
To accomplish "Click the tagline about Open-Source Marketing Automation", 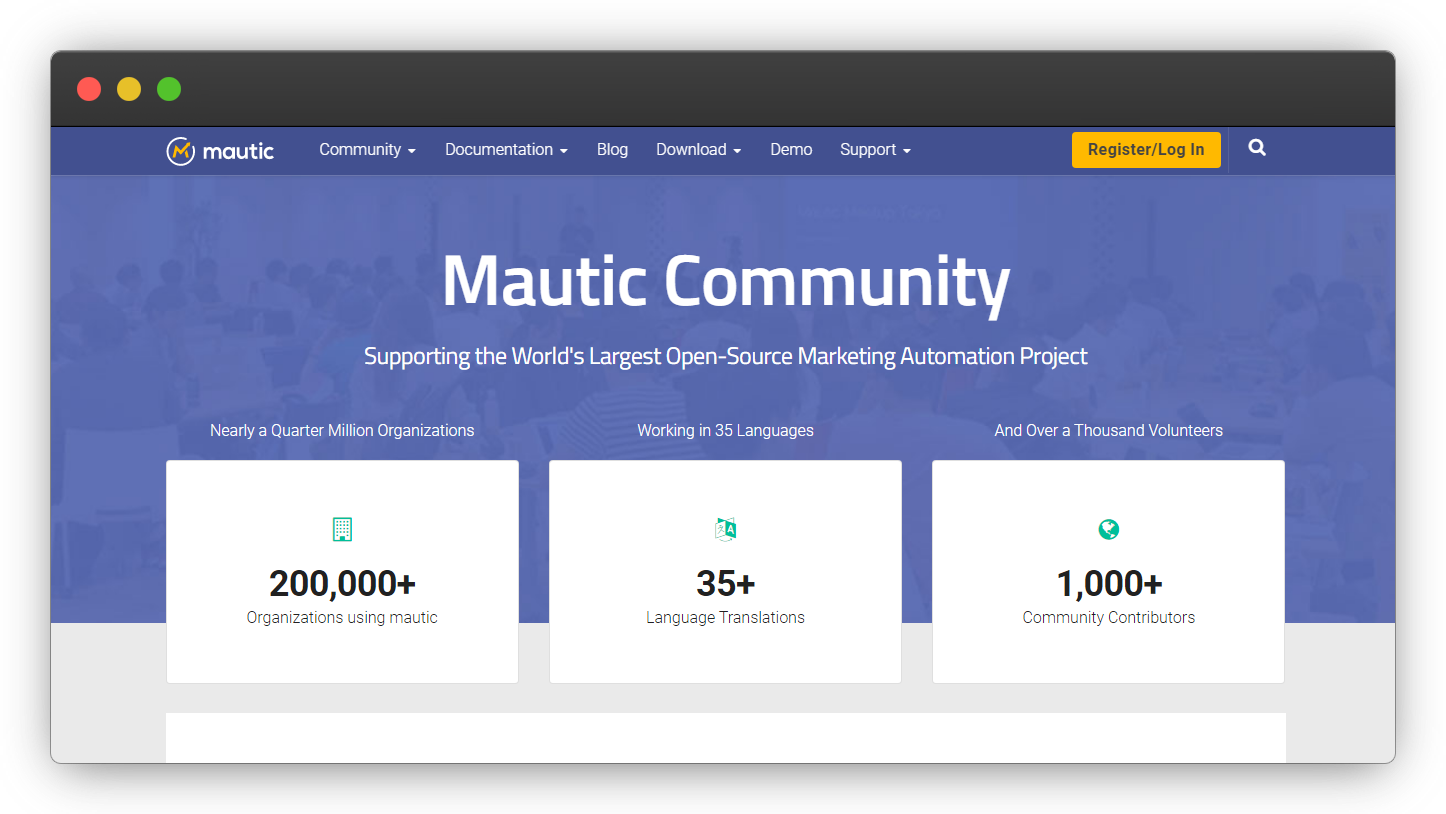I will (725, 356).
